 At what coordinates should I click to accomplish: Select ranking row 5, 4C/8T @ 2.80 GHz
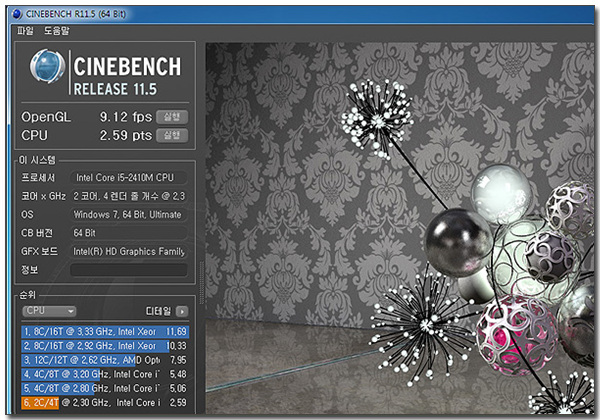coord(105,388)
